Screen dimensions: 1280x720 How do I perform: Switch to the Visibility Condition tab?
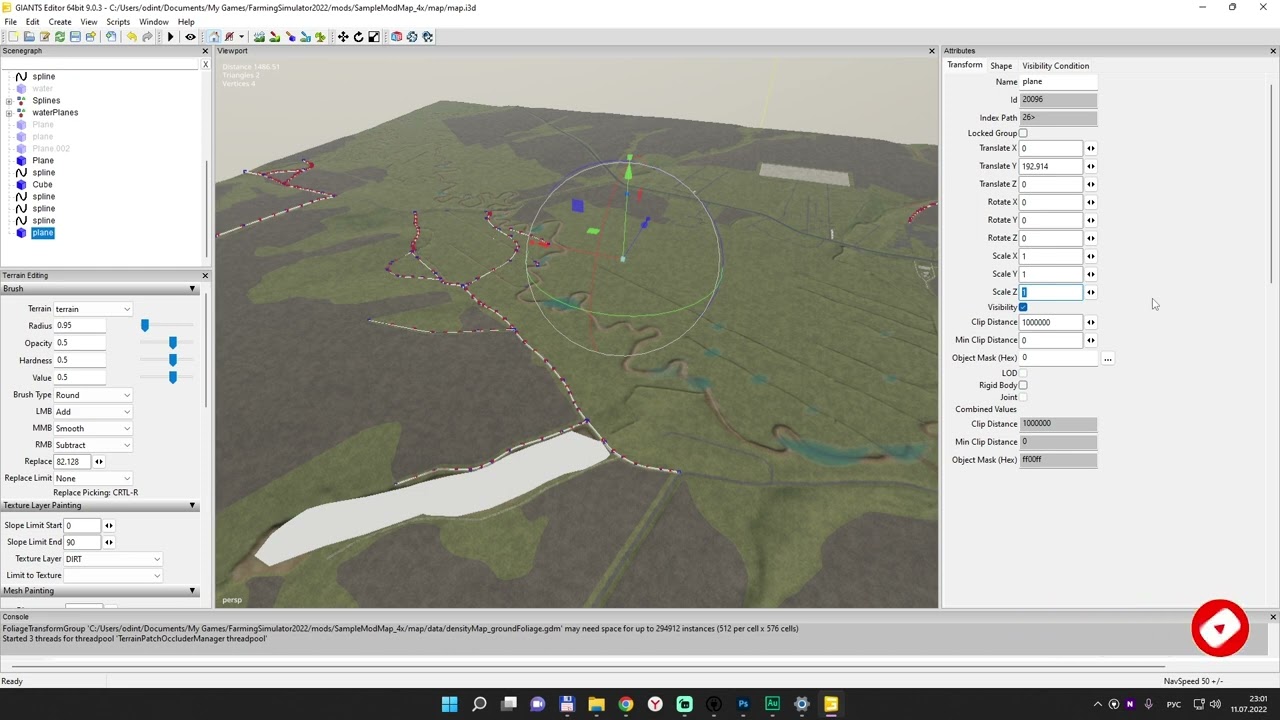click(1055, 66)
